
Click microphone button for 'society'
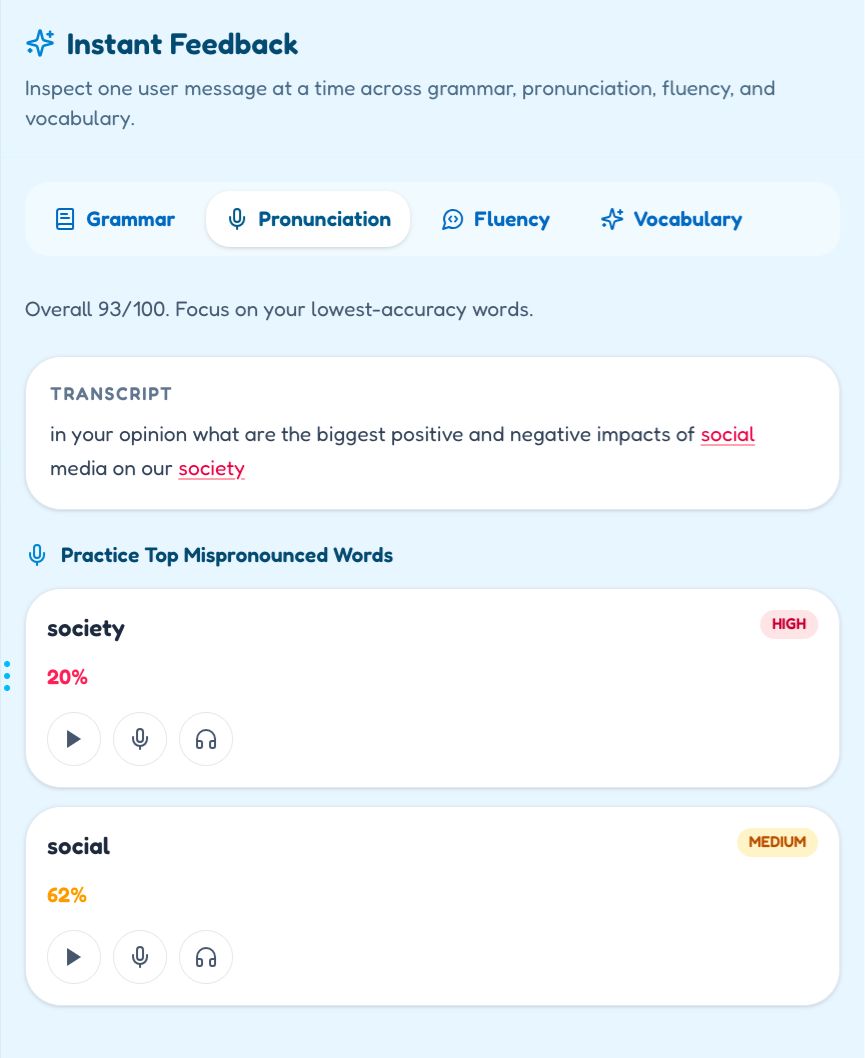140,739
